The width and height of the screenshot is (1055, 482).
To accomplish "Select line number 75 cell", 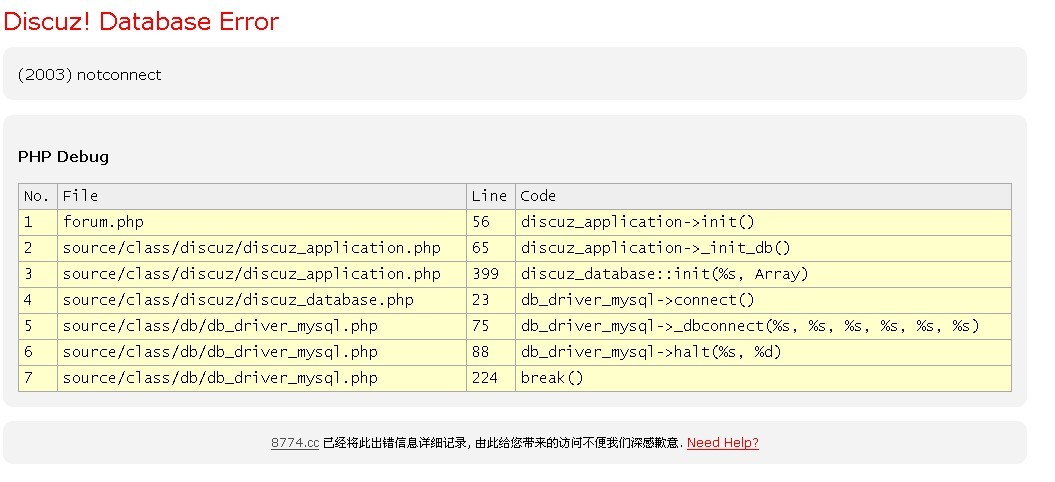I will click(490, 326).
